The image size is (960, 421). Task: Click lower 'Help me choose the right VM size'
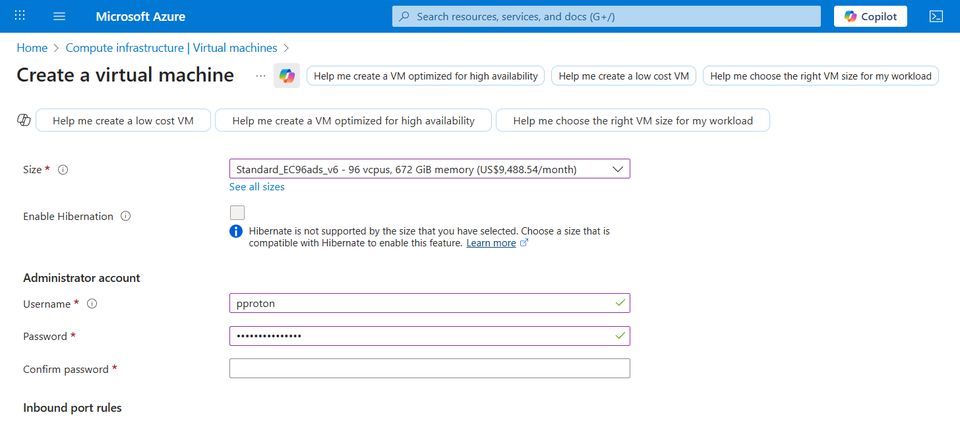(x=632, y=120)
